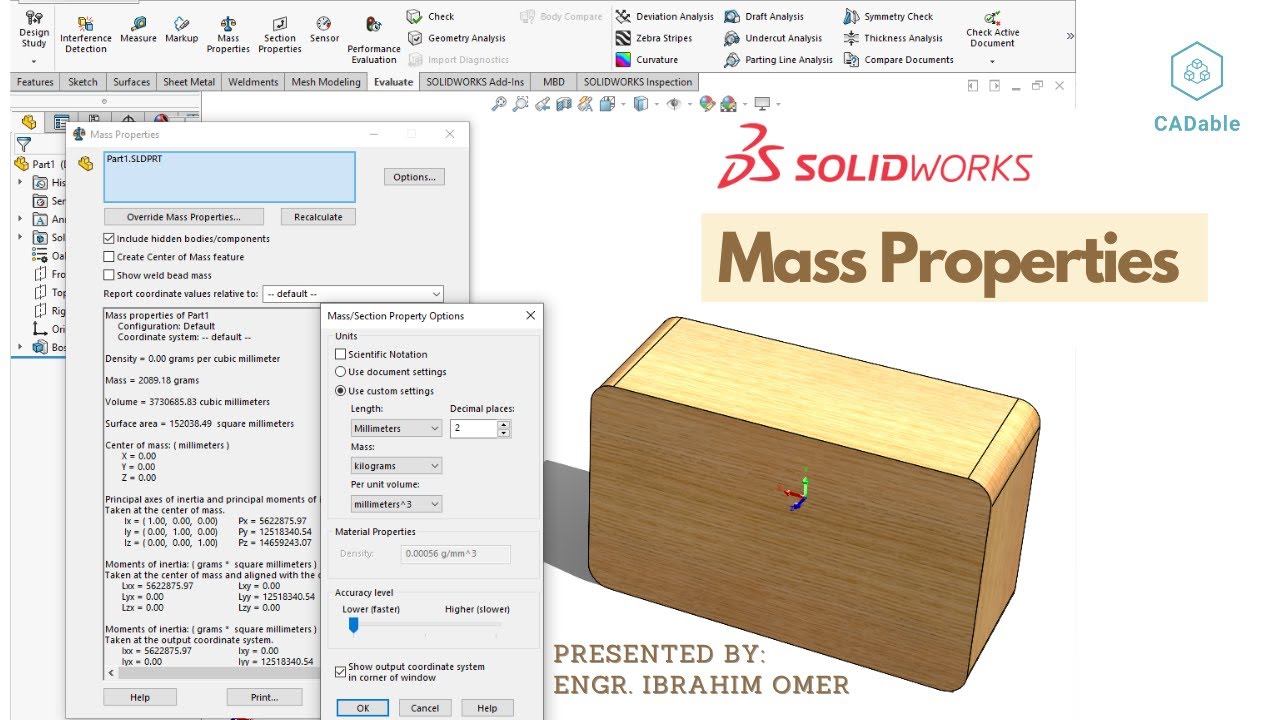Open the Length units dropdown showing Millimeters
This screenshot has height=720, width=1280.
coord(394,428)
